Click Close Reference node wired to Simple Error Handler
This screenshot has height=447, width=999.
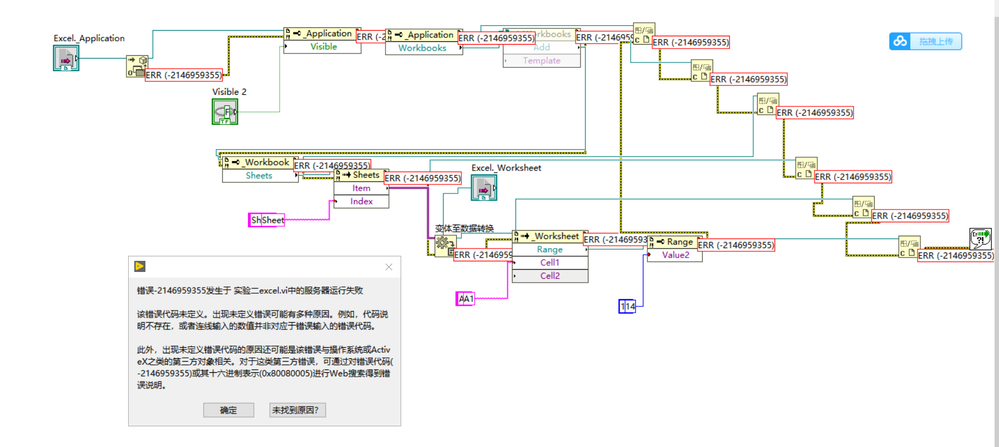(x=909, y=248)
